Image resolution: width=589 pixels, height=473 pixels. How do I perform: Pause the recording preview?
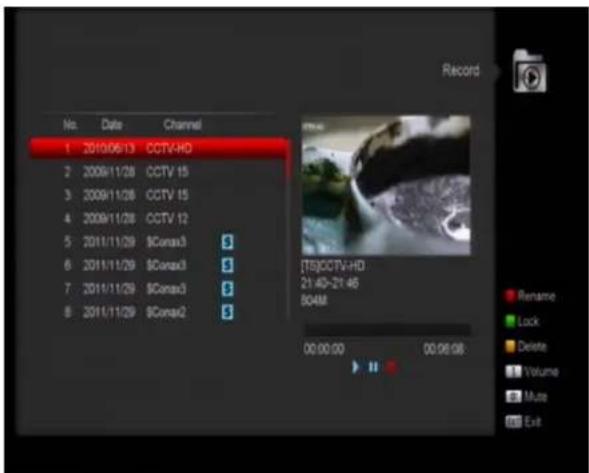coord(373,367)
